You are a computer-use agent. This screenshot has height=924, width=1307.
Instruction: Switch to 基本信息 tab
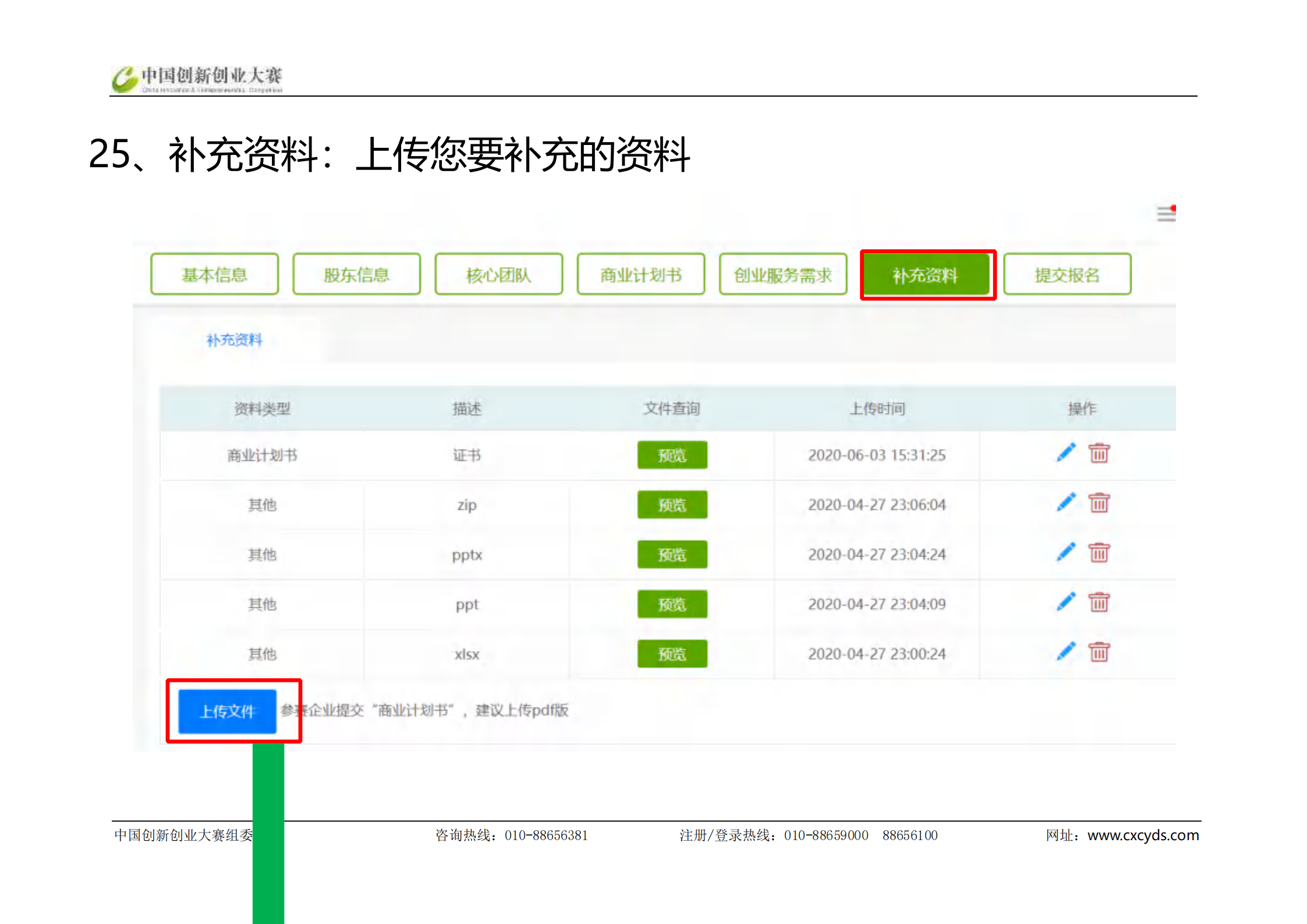click(x=214, y=274)
